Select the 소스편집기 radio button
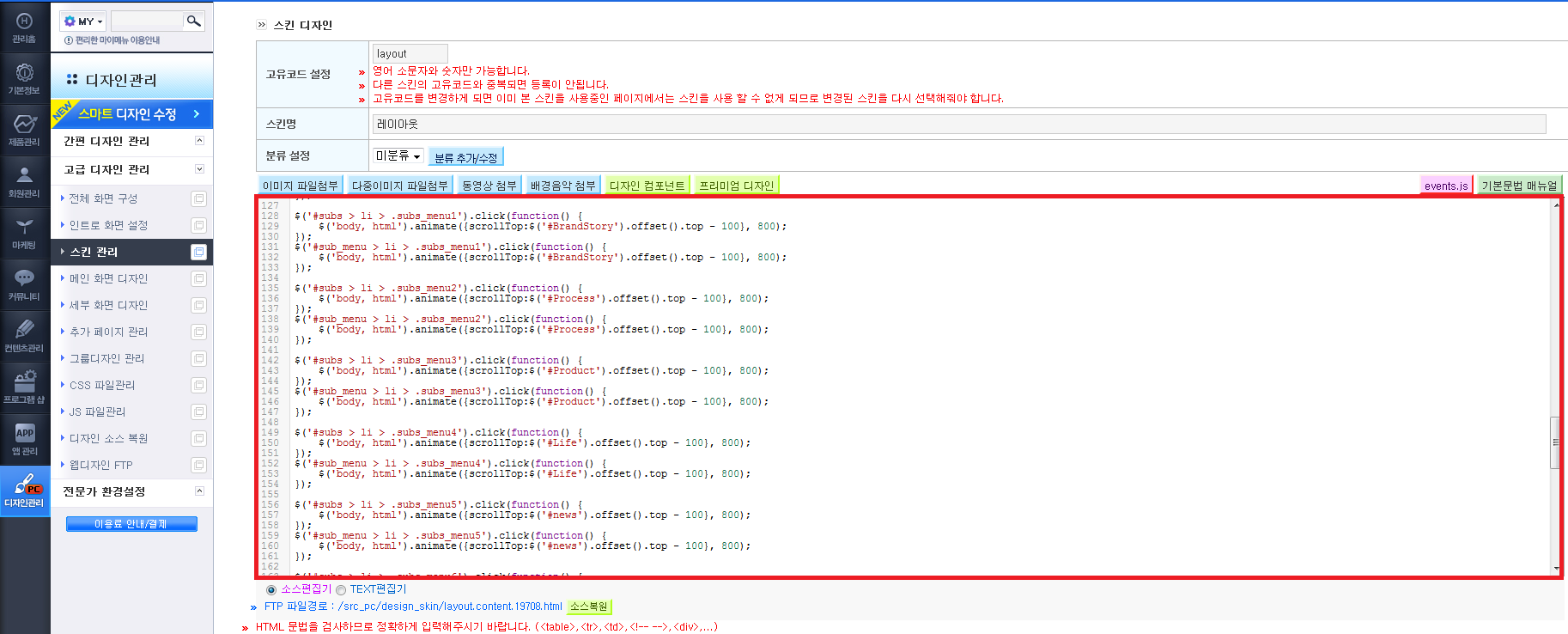1568x634 pixels. coord(271,590)
